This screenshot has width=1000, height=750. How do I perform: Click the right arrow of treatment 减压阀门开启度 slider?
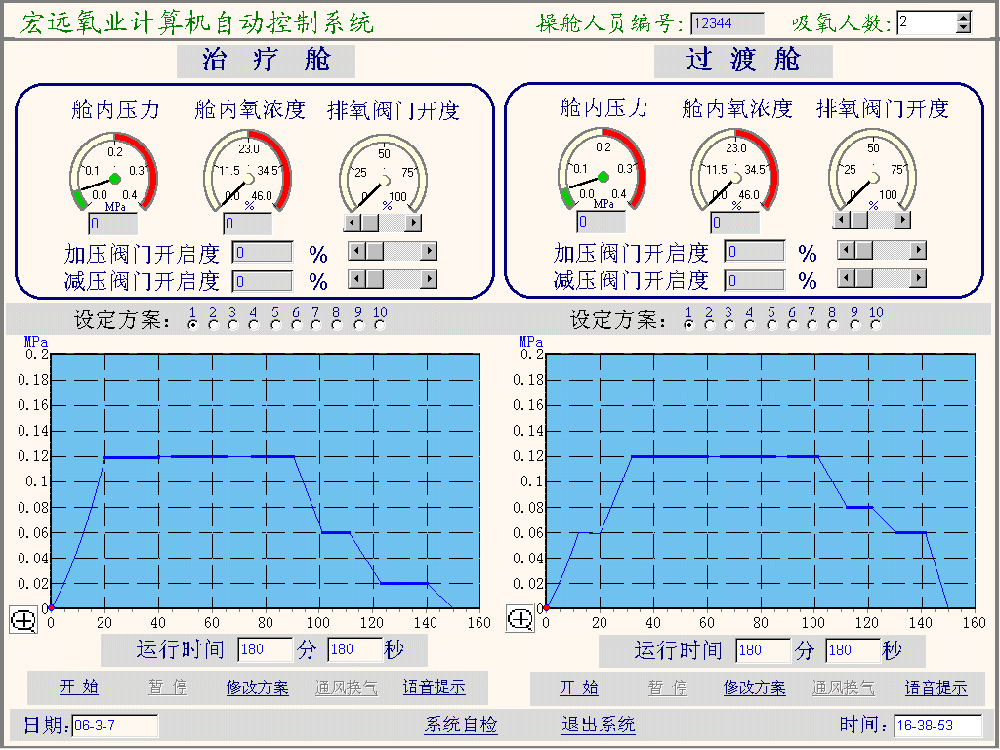[x=430, y=278]
